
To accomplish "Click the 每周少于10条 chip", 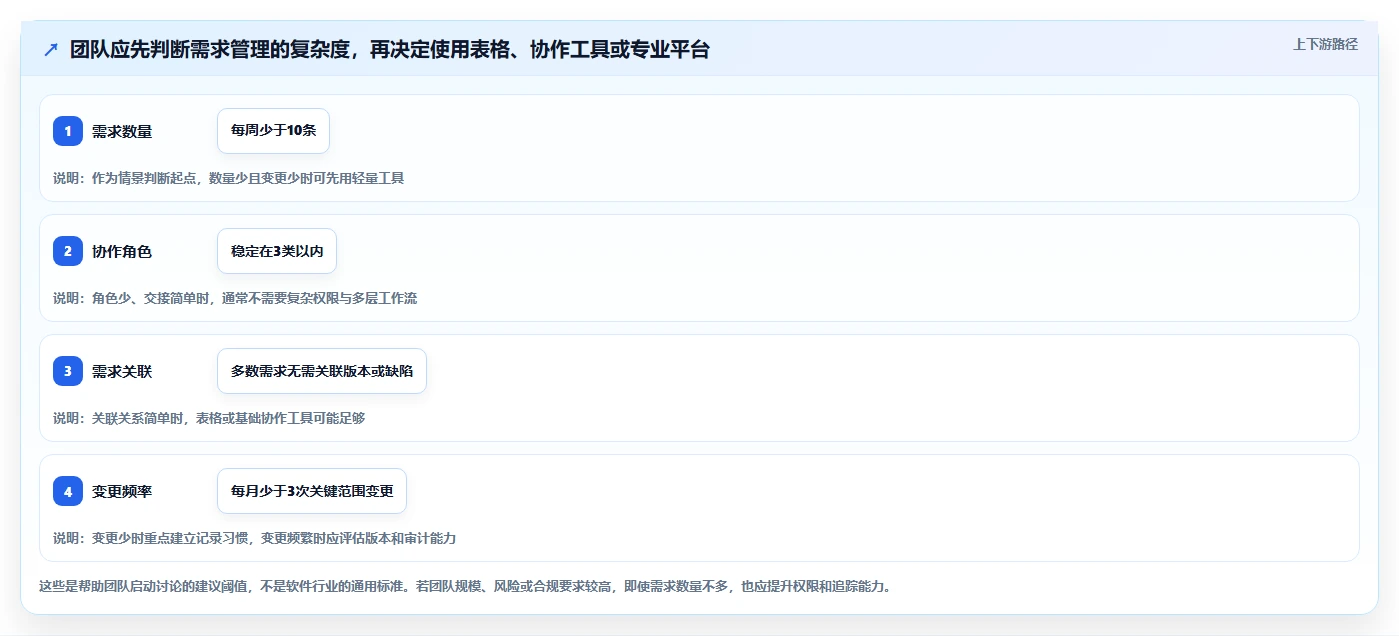I will 273,131.
